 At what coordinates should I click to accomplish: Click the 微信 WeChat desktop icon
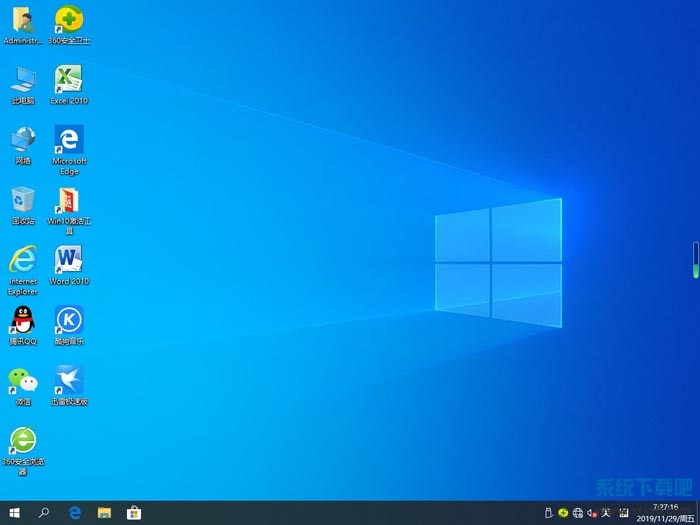click(22, 380)
